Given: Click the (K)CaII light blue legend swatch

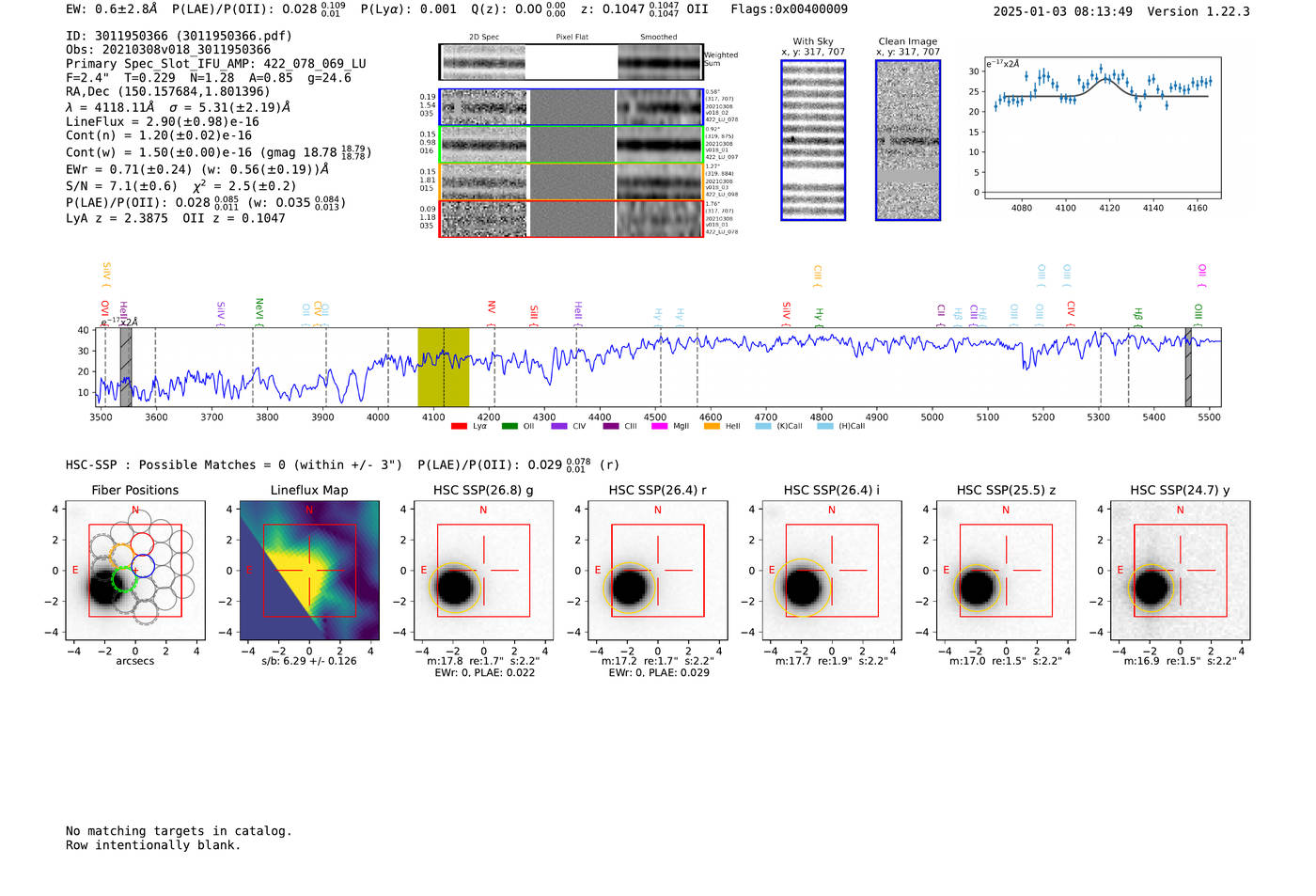Looking at the screenshot, I should [x=763, y=426].
